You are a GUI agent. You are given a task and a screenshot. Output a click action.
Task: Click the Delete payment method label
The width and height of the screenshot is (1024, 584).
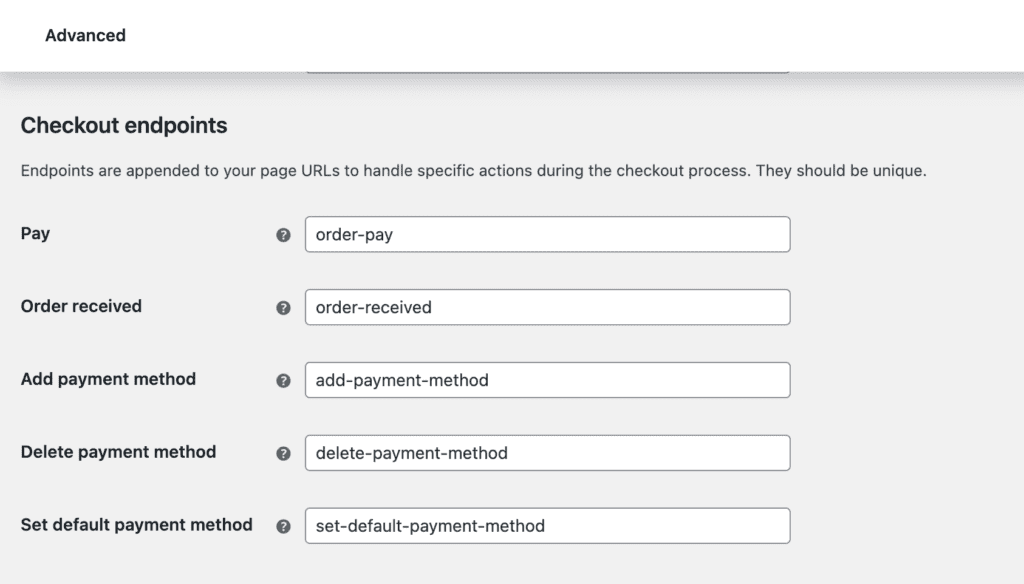click(118, 452)
